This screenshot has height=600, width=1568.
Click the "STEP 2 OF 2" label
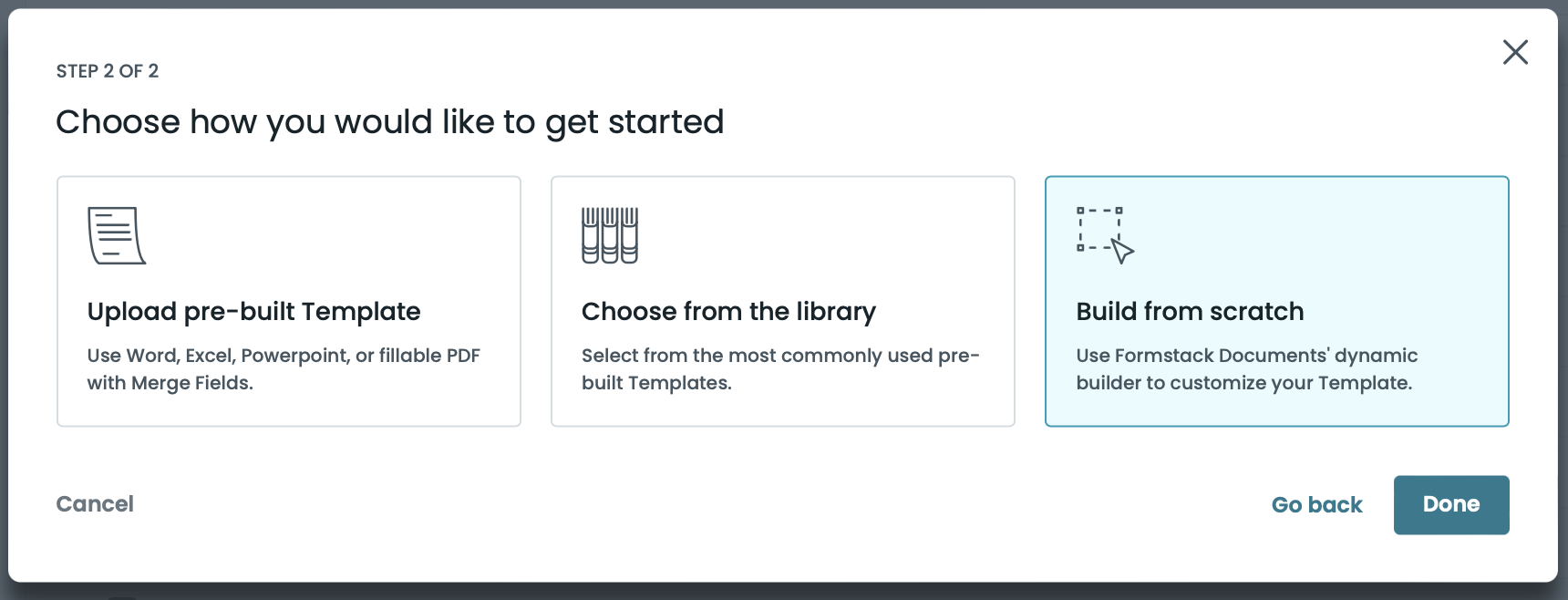pos(108,71)
